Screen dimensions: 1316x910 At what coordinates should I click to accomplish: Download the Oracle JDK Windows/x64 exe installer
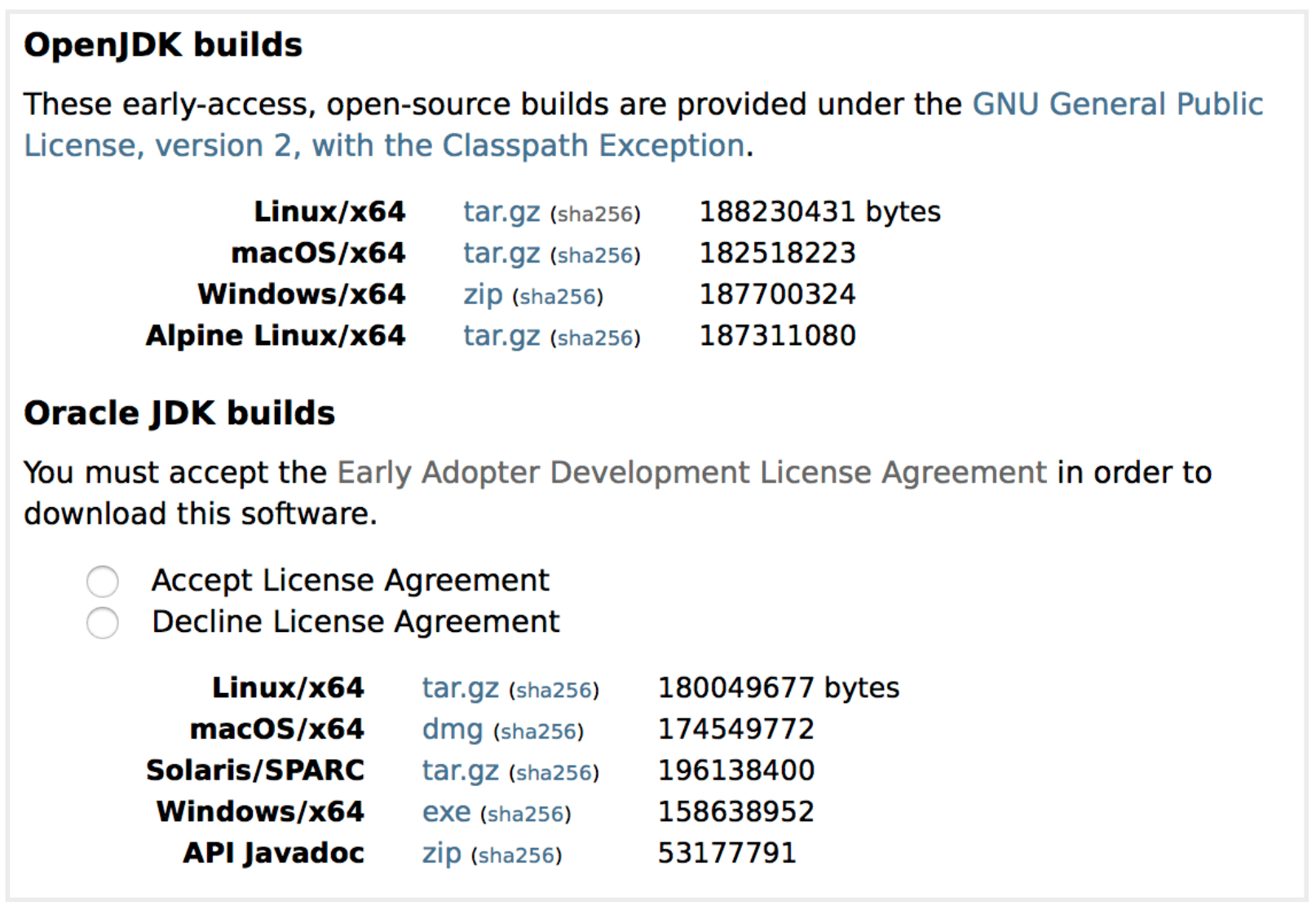tap(446, 811)
